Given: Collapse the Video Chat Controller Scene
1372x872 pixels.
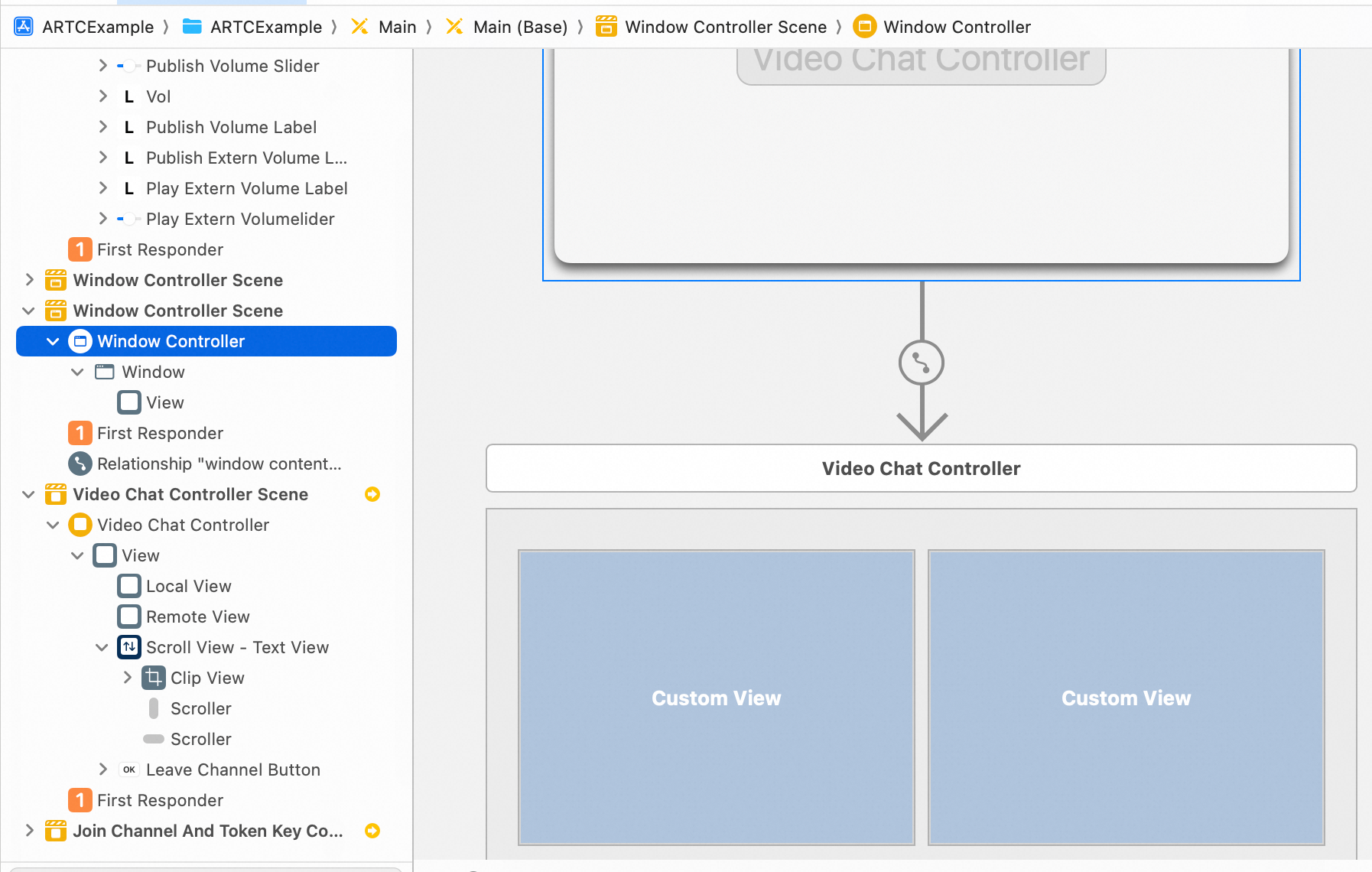Looking at the screenshot, I should (29, 494).
